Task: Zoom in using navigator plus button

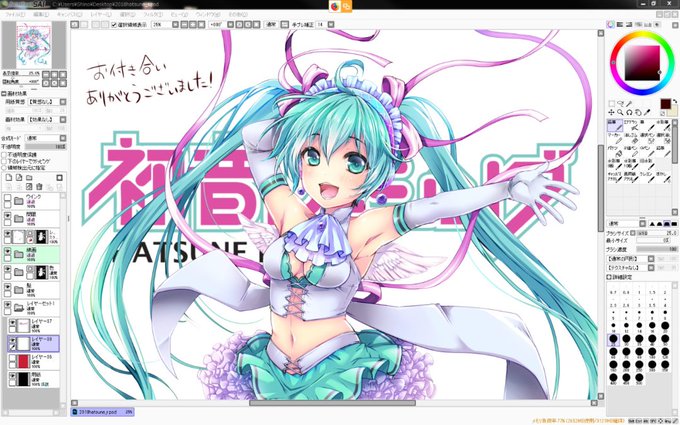Action: [x=54, y=74]
